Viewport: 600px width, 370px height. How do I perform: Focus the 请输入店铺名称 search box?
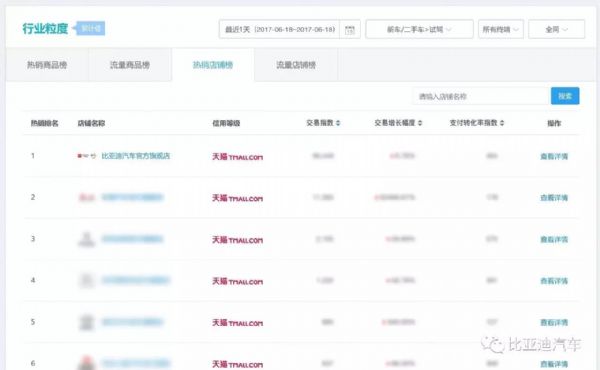481,96
